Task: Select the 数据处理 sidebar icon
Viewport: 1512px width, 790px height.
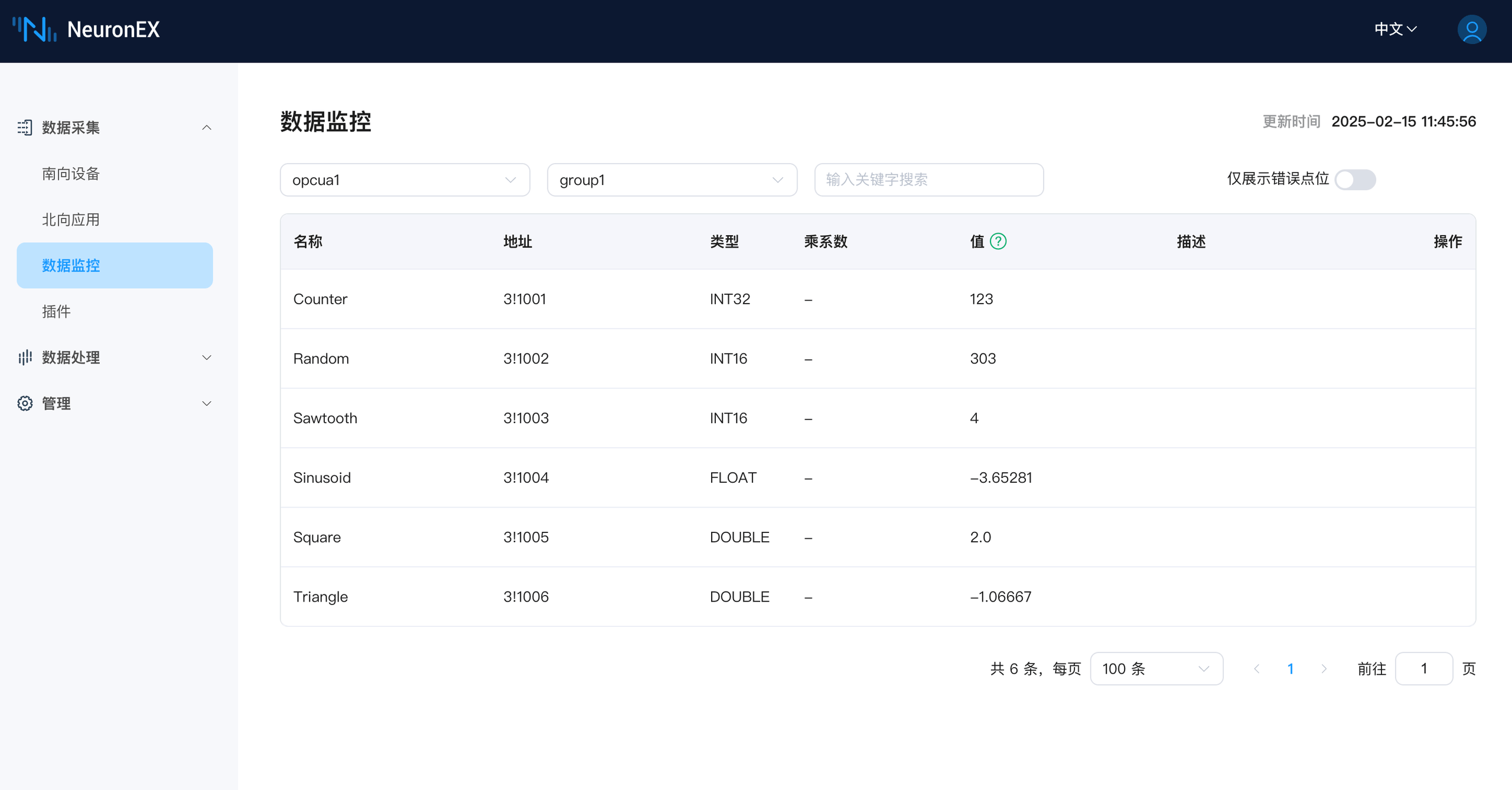Action: [x=25, y=357]
